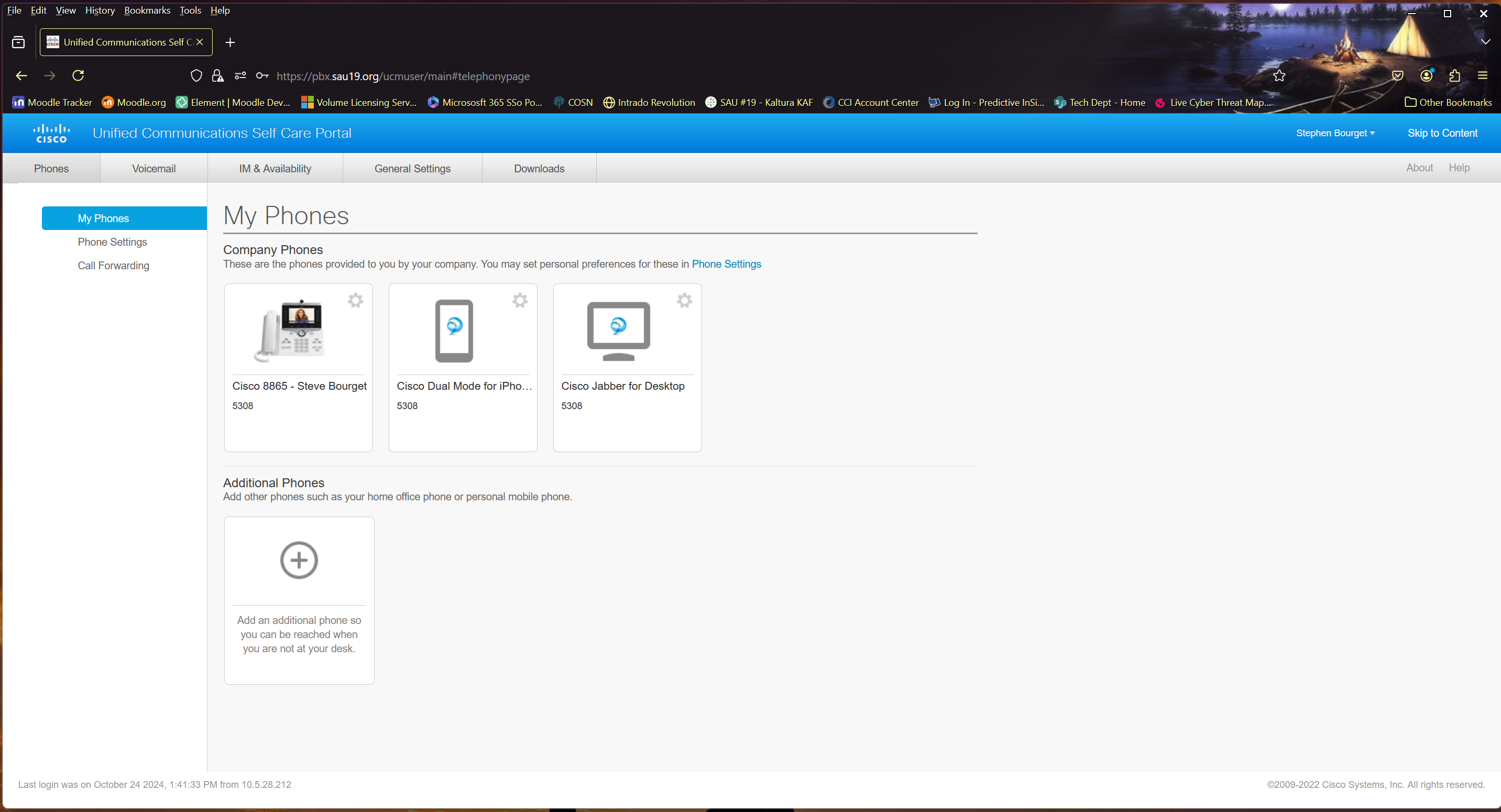Bookmark this page with star icon
The width and height of the screenshot is (1501, 812).
[1279, 76]
